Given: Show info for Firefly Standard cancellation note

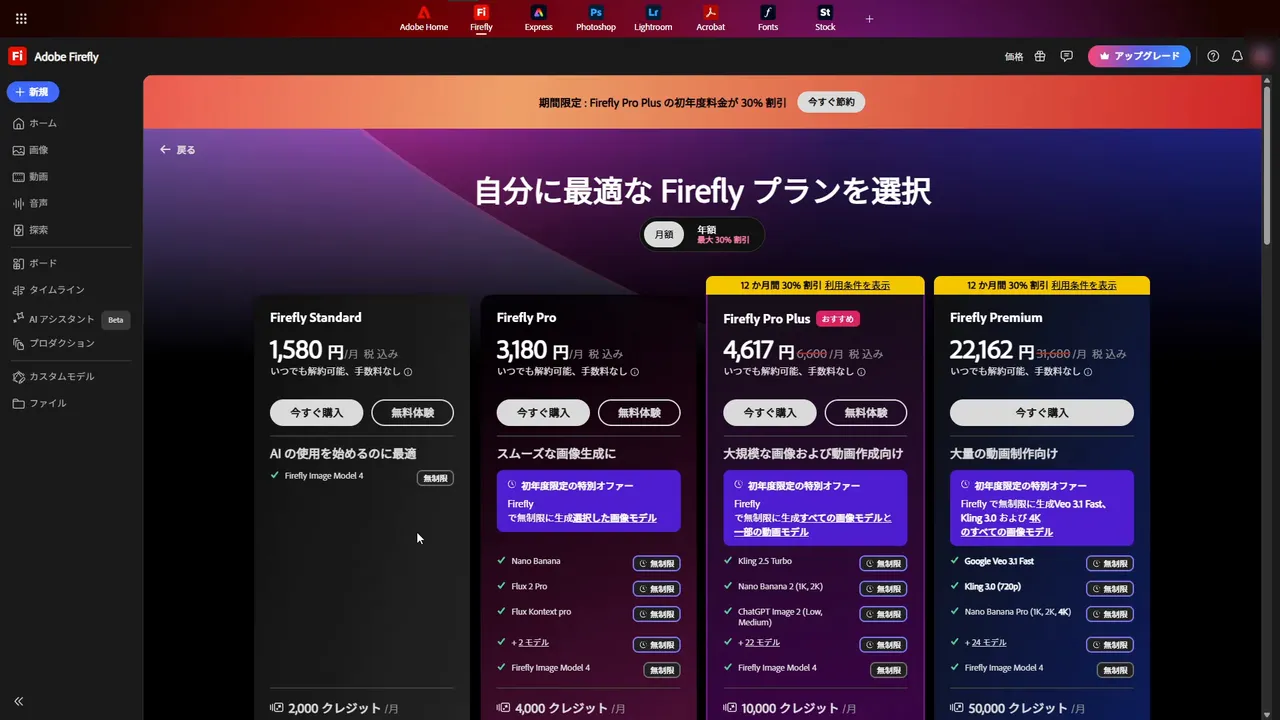Looking at the screenshot, I should click(408, 372).
